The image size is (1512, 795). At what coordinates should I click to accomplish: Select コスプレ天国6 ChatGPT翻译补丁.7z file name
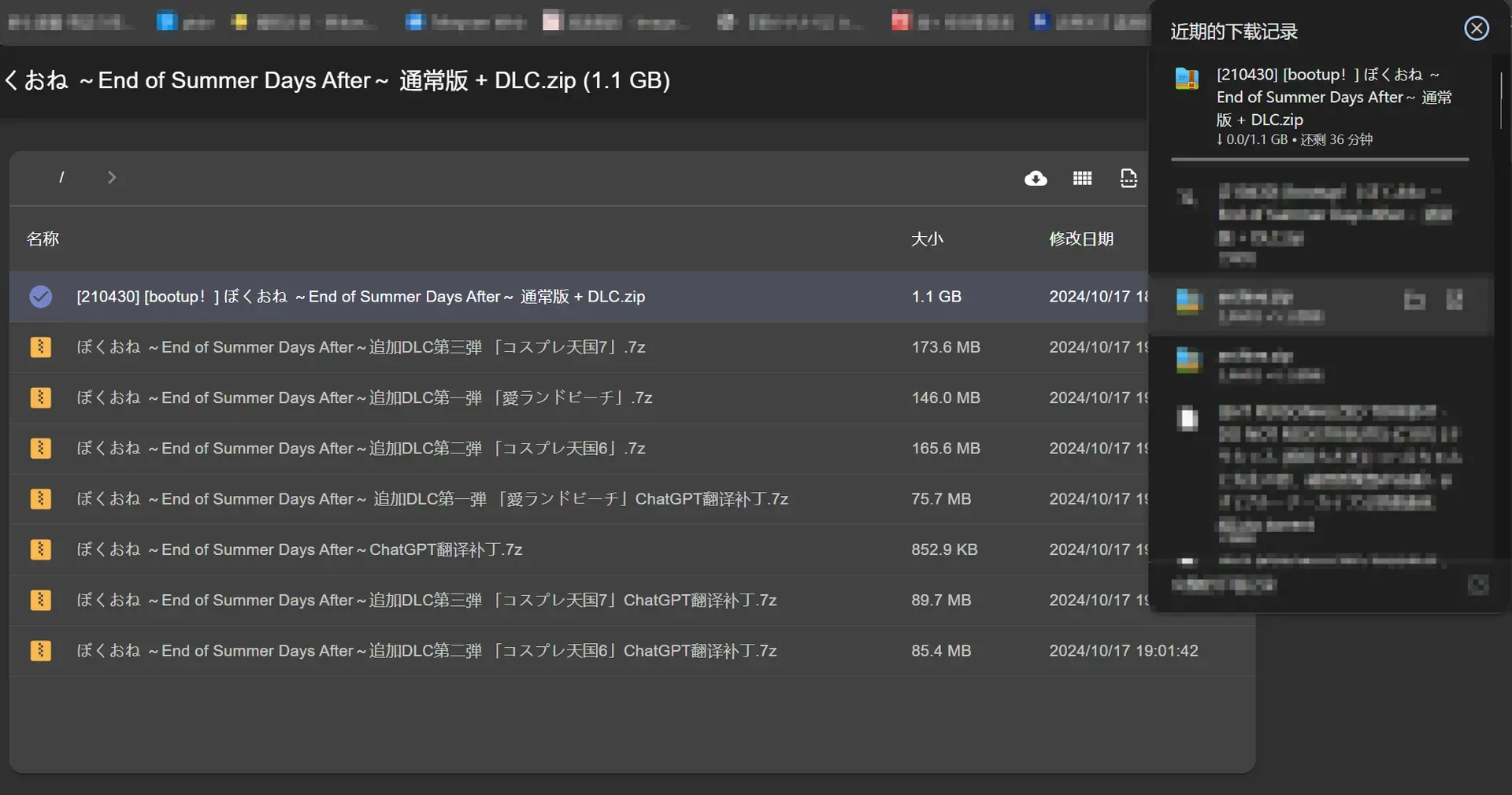tap(427, 651)
